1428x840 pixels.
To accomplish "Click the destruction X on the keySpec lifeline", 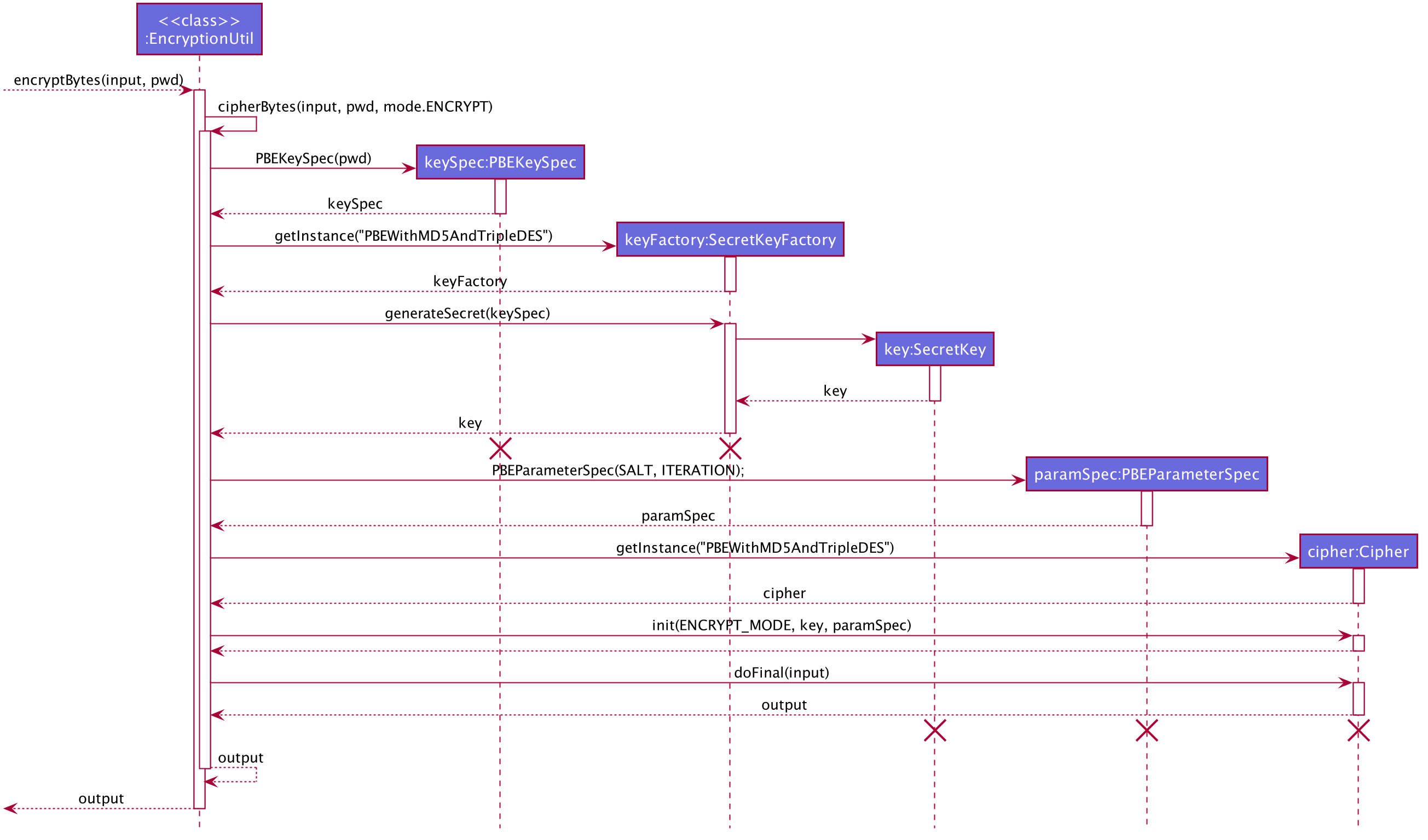I will point(501,449).
